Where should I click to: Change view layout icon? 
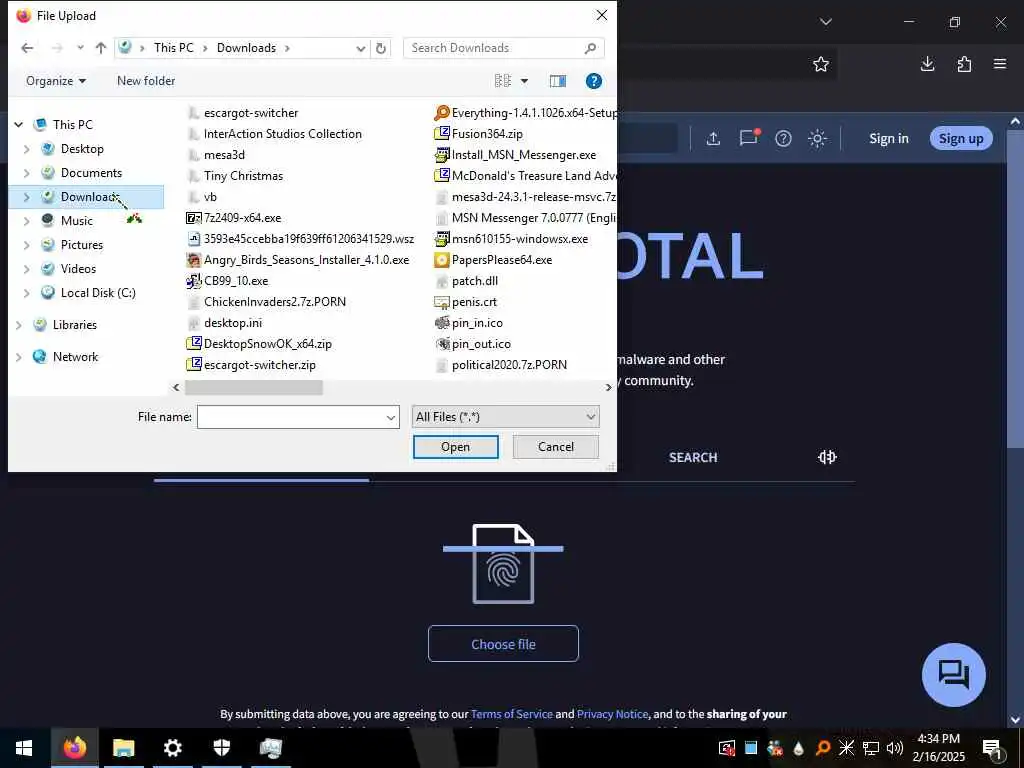[x=503, y=80]
